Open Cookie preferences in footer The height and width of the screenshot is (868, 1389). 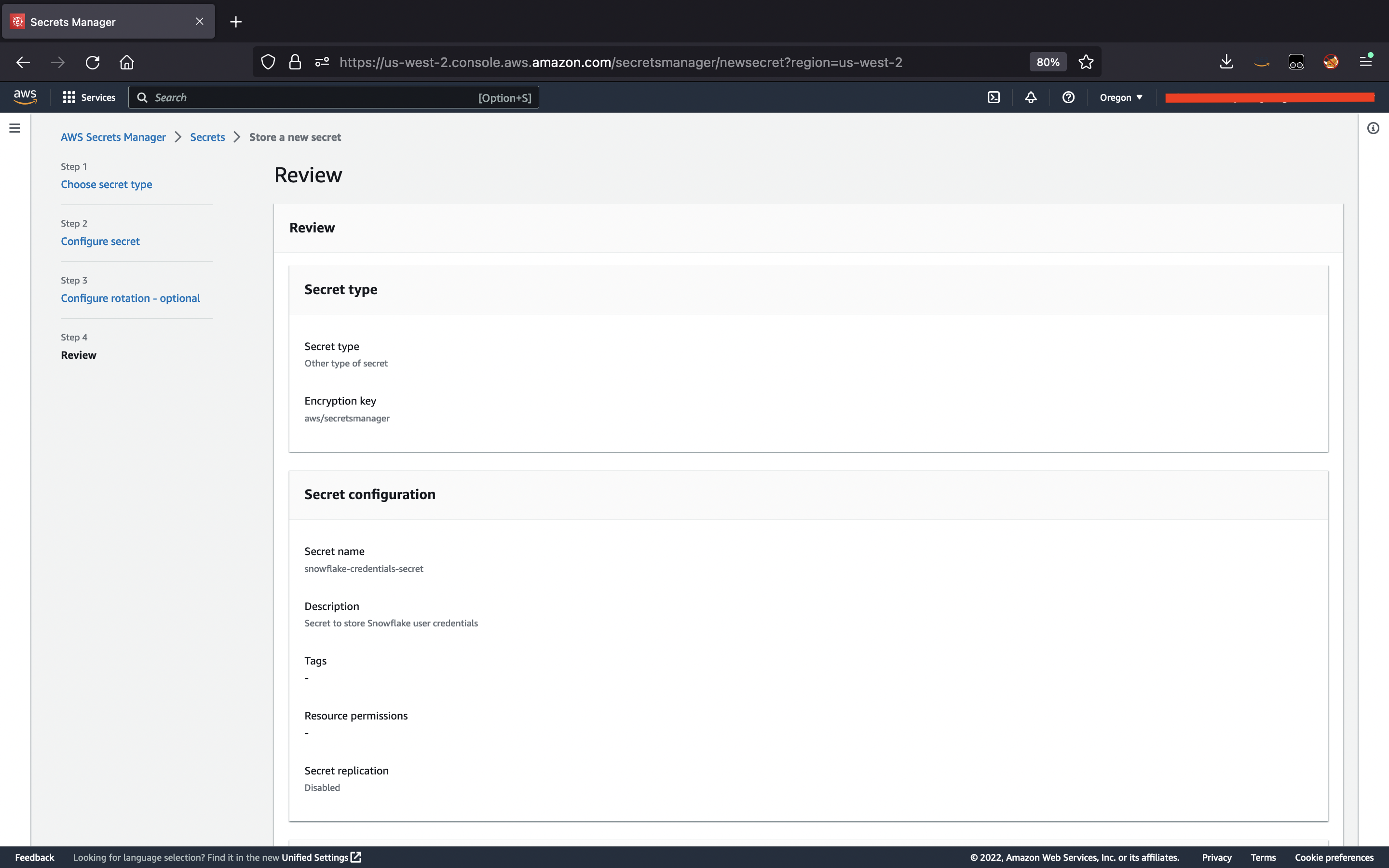point(1334,857)
